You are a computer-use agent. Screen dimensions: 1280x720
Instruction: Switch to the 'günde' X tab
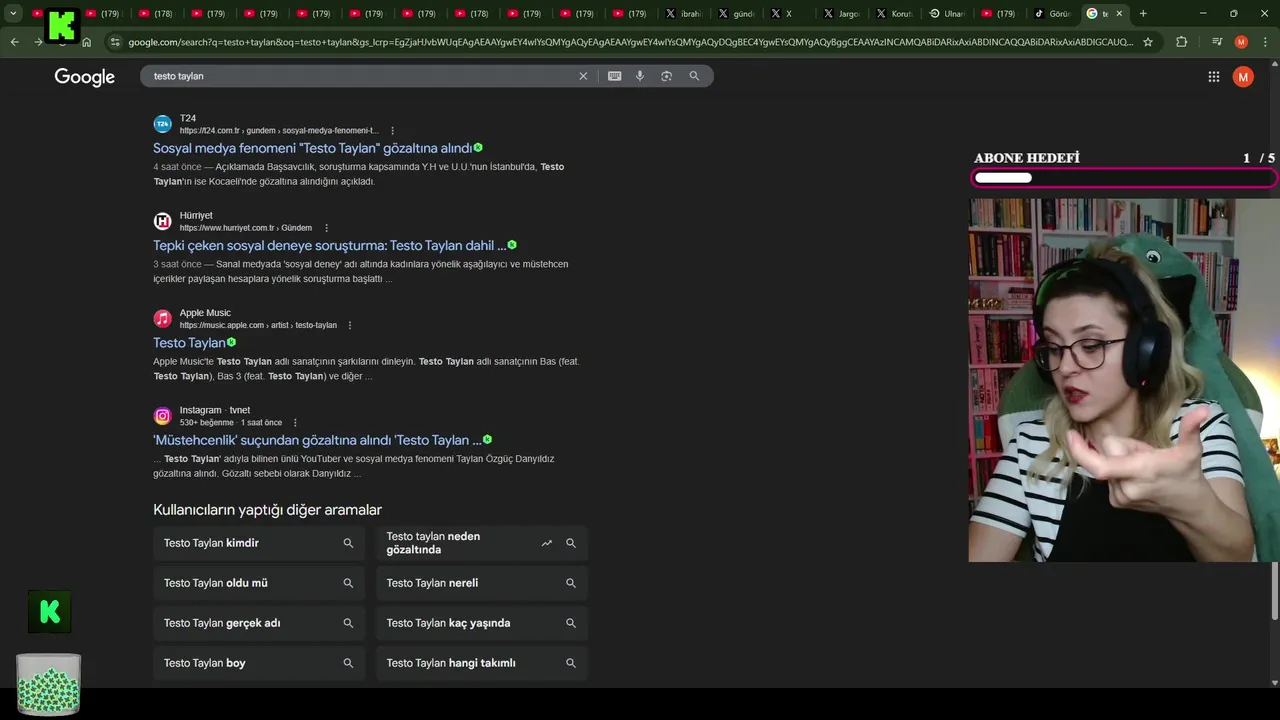[x=737, y=14]
